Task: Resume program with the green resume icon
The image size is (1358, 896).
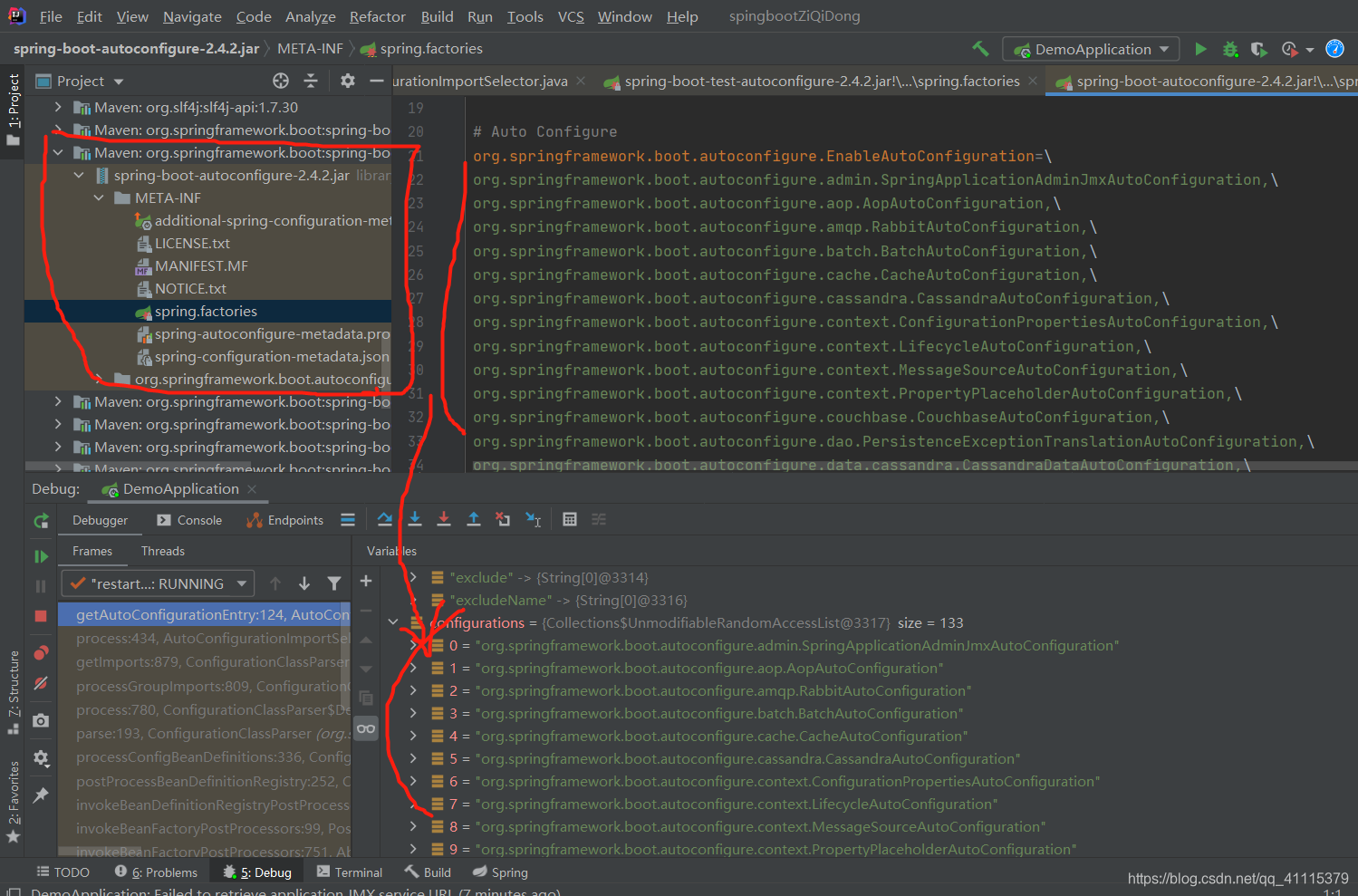Action: point(41,556)
